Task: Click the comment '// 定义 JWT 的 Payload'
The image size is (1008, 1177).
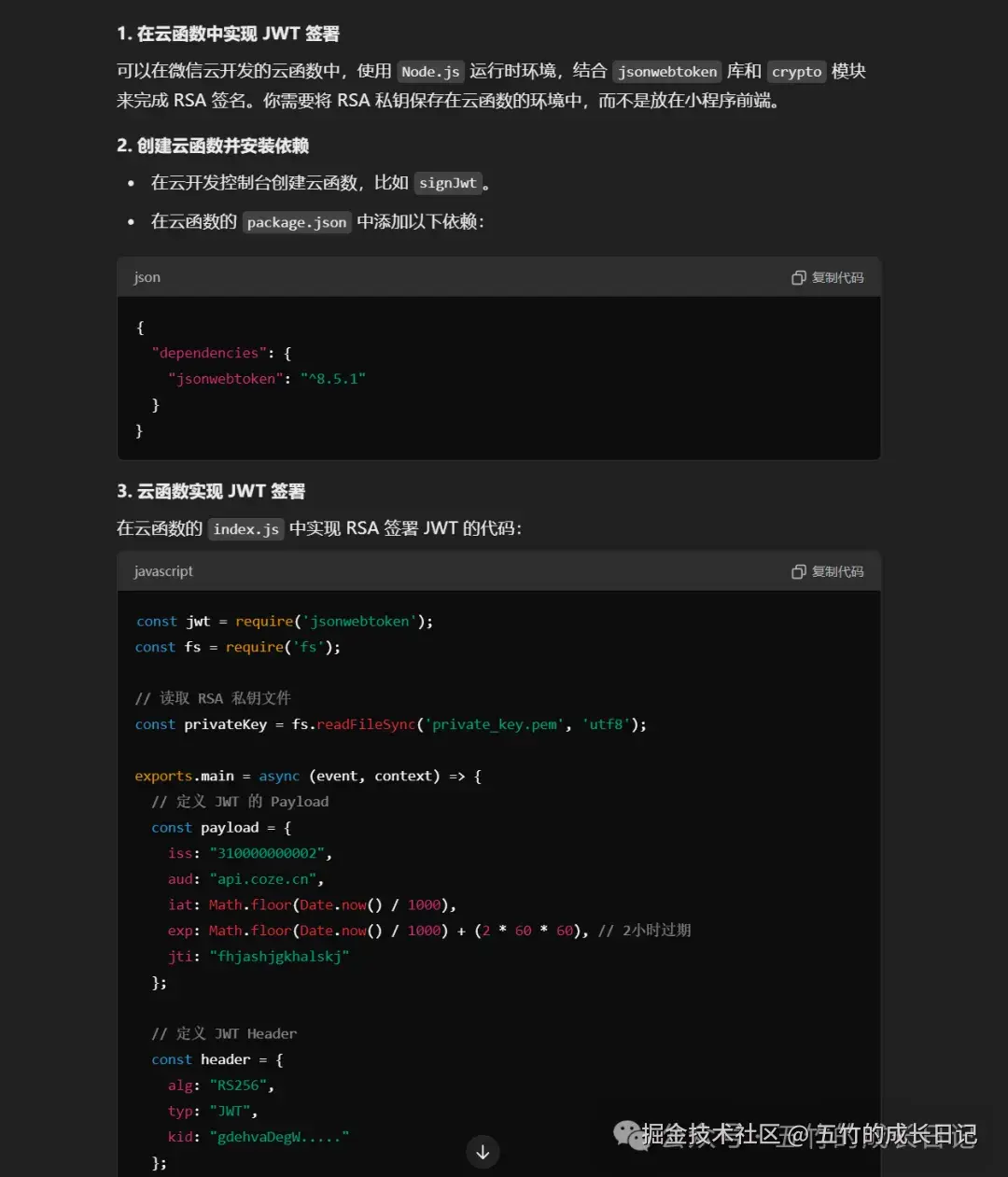Action: point(240,802)
